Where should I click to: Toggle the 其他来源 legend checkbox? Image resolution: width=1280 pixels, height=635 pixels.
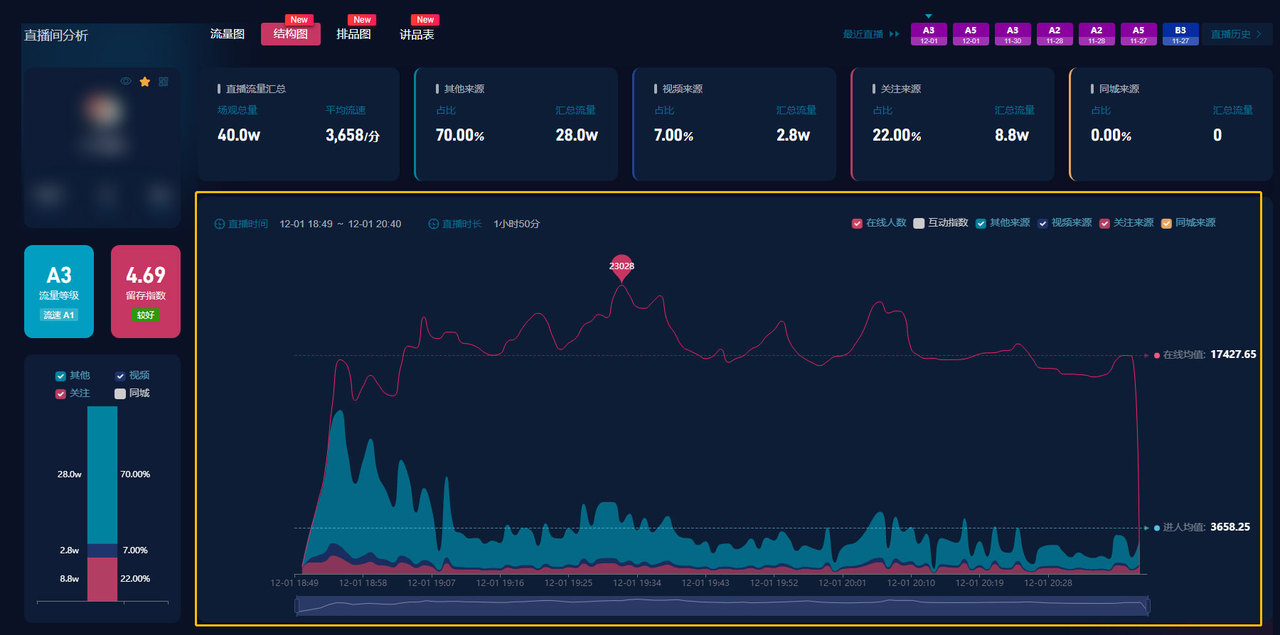click(981, 223)
